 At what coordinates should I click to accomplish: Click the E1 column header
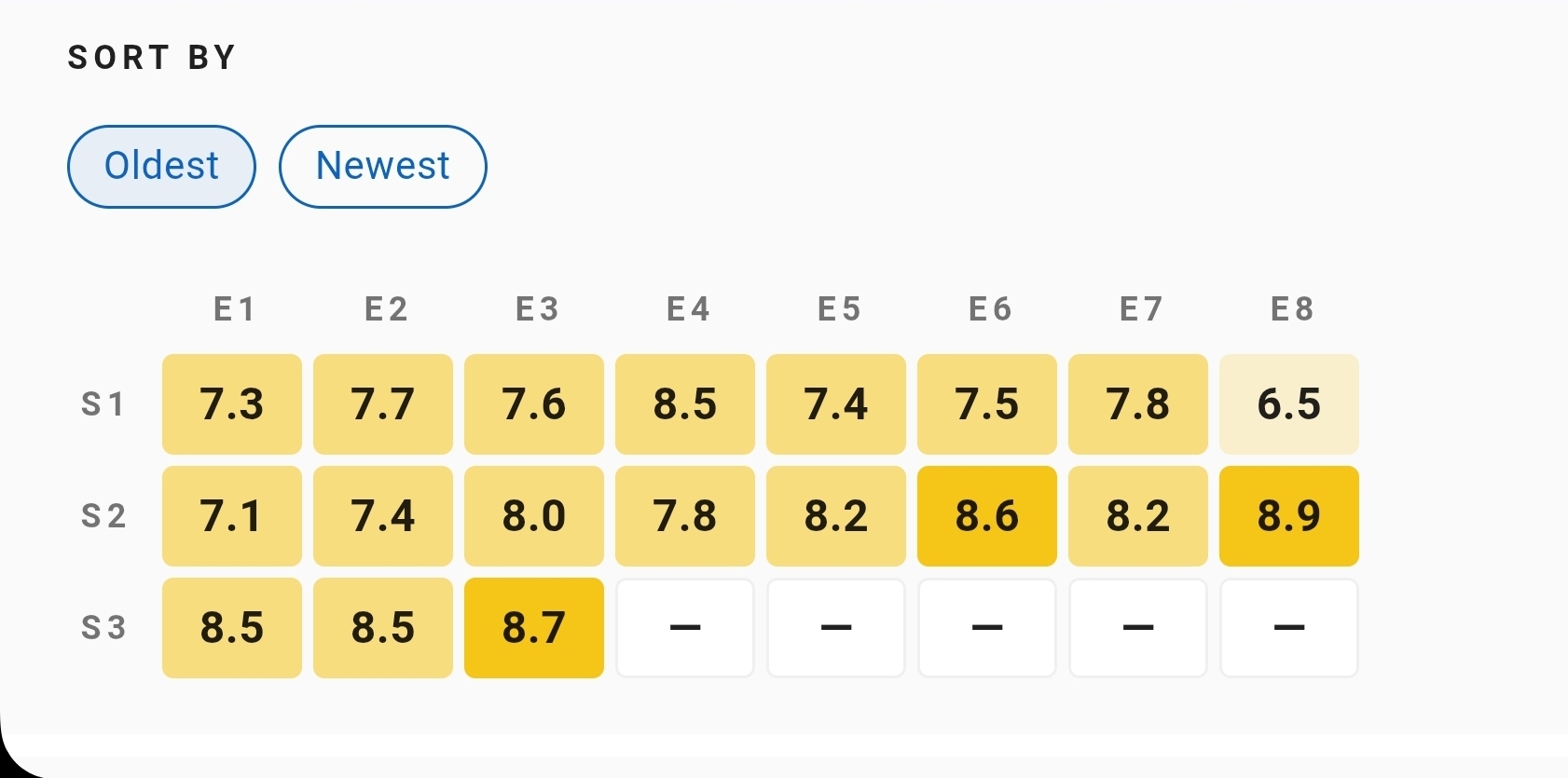point(234,309)
